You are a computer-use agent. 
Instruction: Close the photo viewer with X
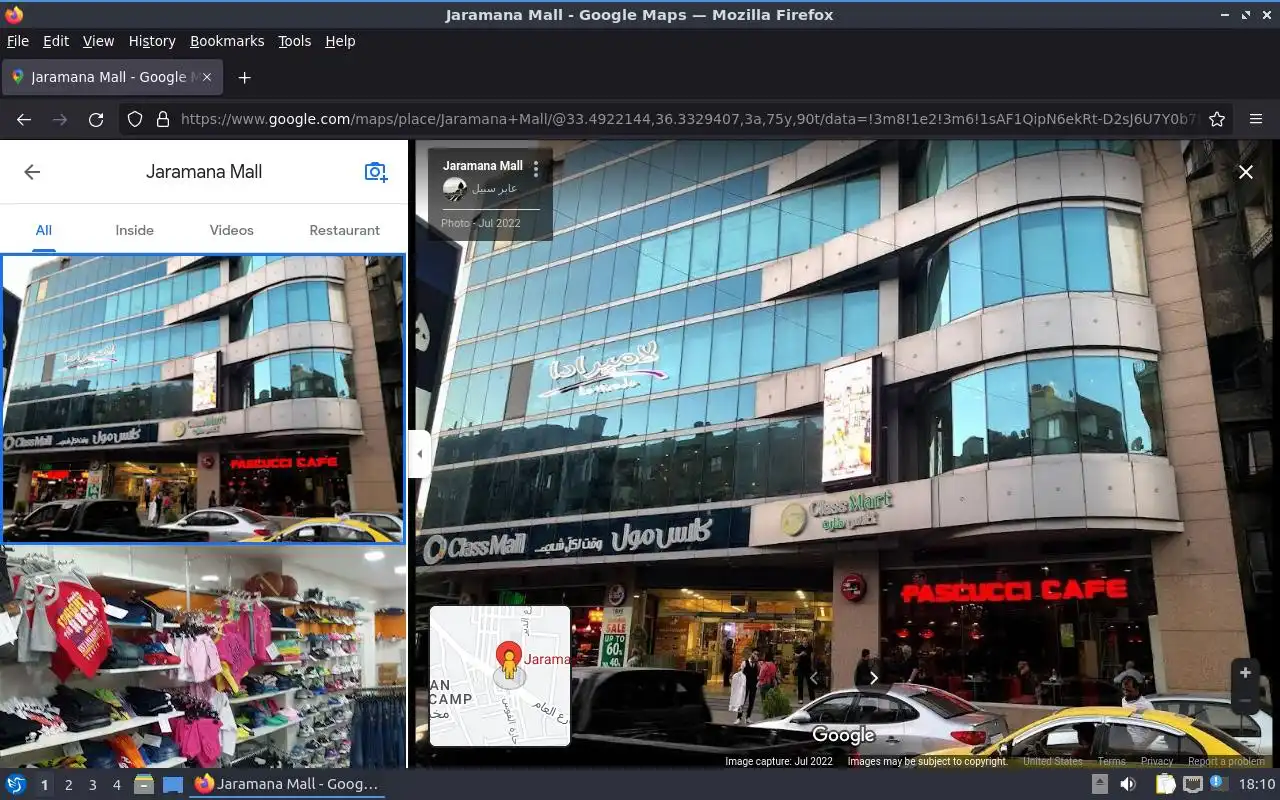[1246, 172]
